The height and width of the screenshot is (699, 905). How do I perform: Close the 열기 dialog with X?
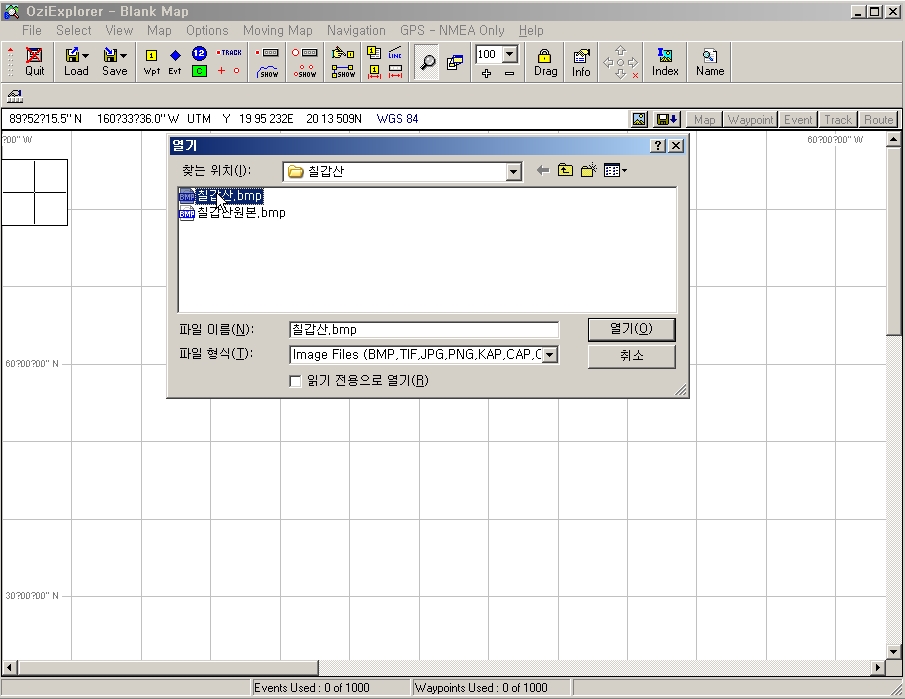coord(676,145)
